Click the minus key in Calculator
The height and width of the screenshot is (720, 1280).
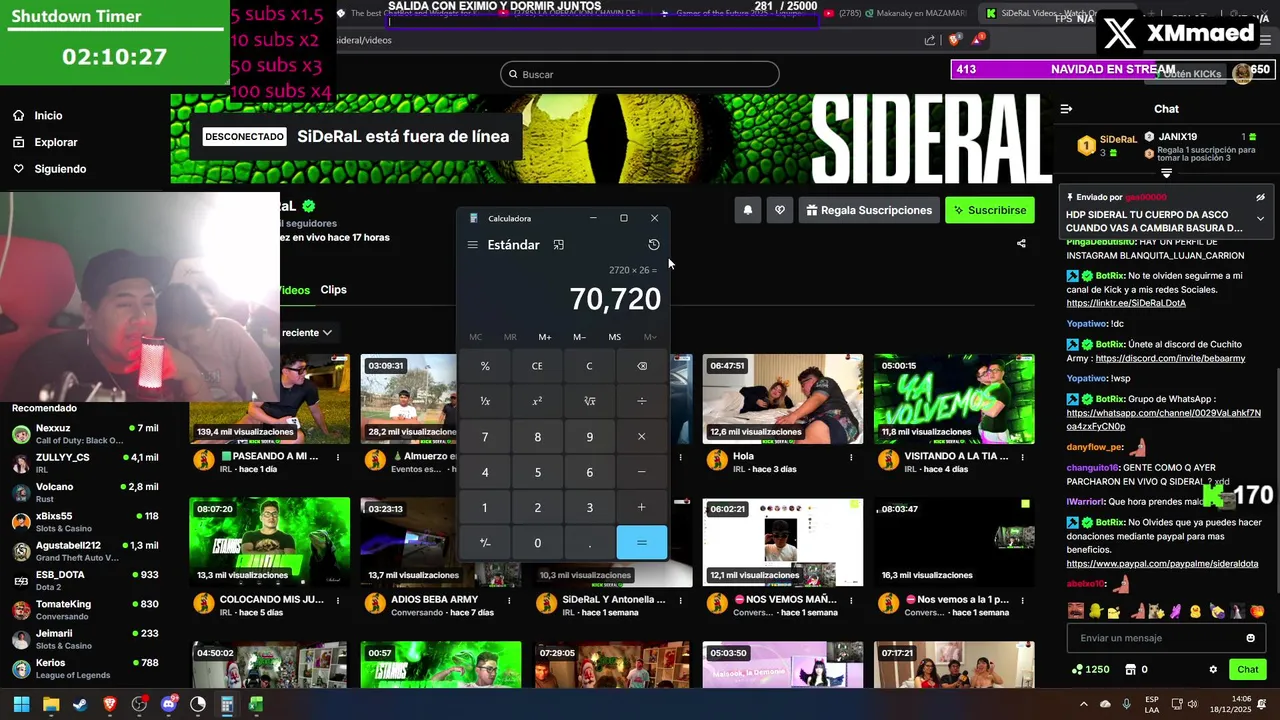[642, 472]
